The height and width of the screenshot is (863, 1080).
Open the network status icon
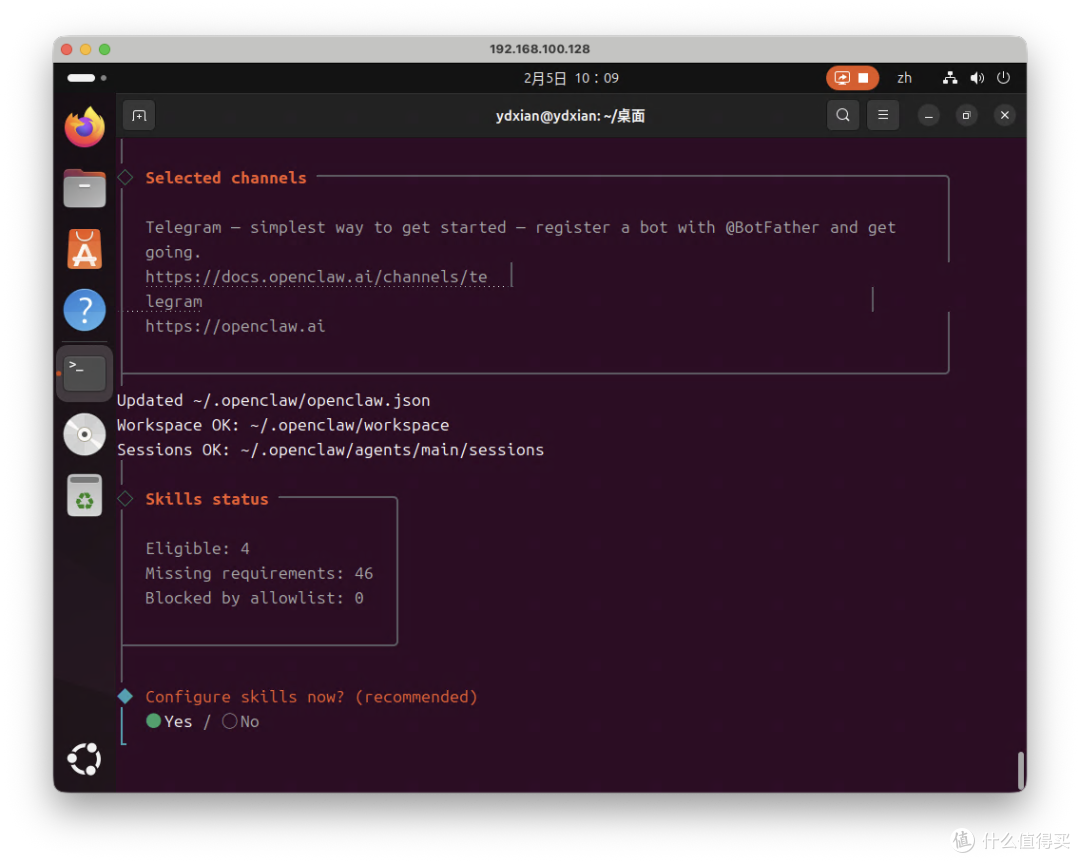click(x=950, y=78)
